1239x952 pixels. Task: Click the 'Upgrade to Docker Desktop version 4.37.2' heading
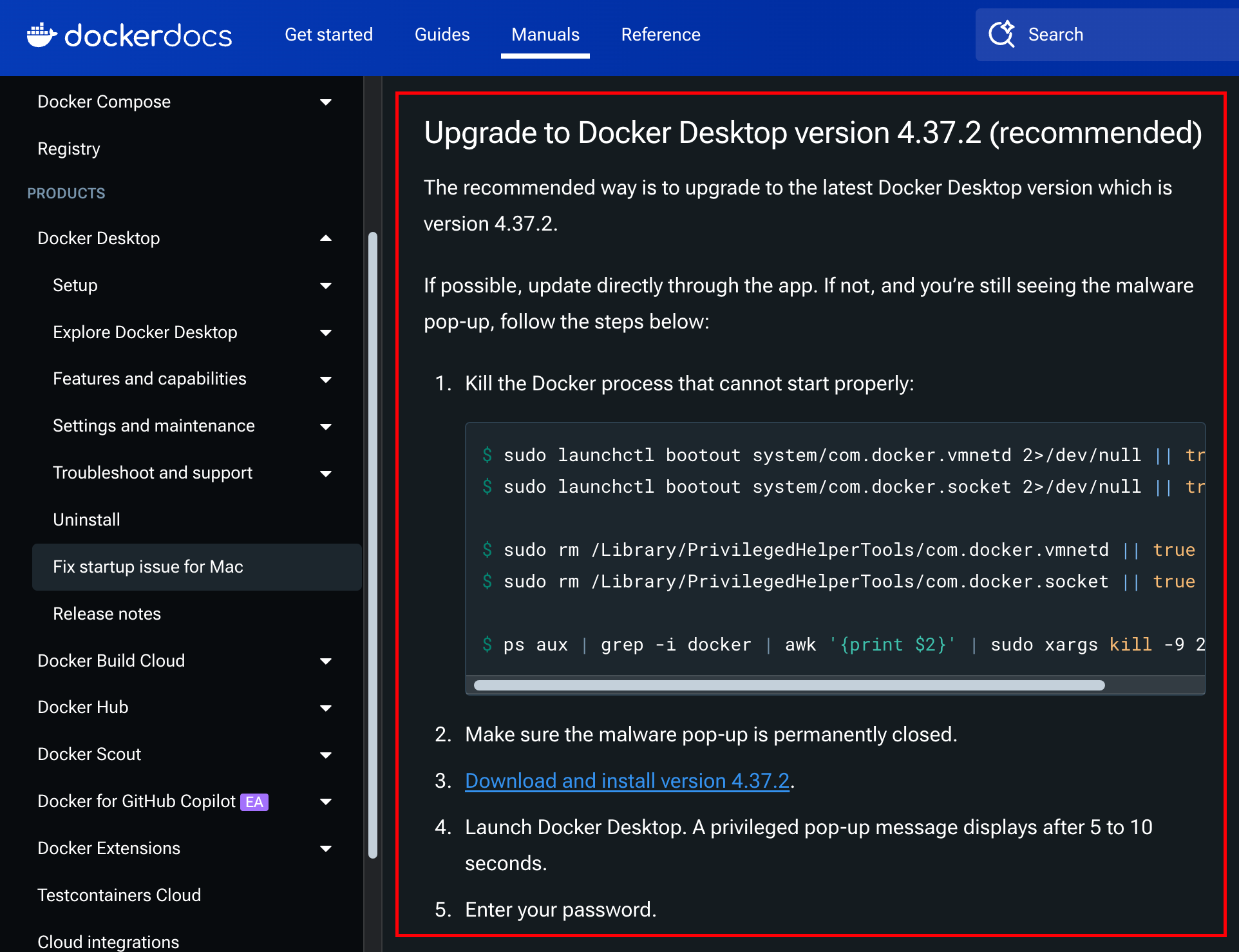[813, 133]
